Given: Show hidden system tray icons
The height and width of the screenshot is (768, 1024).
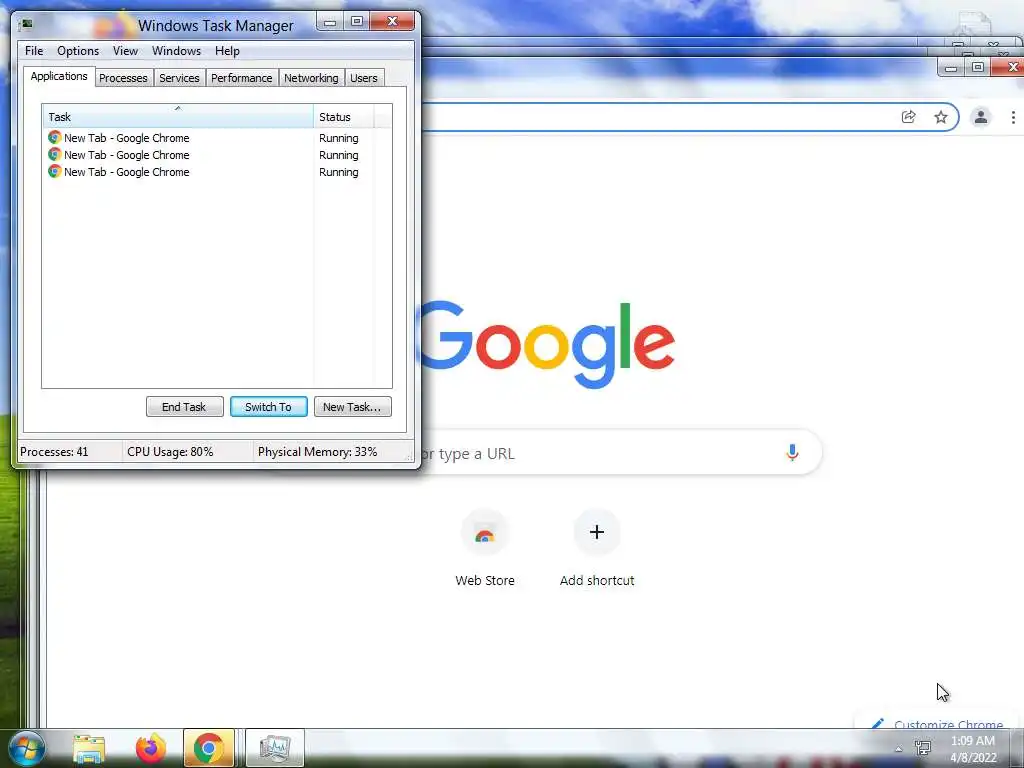Looking at the screenshot, I should (899, 750).
